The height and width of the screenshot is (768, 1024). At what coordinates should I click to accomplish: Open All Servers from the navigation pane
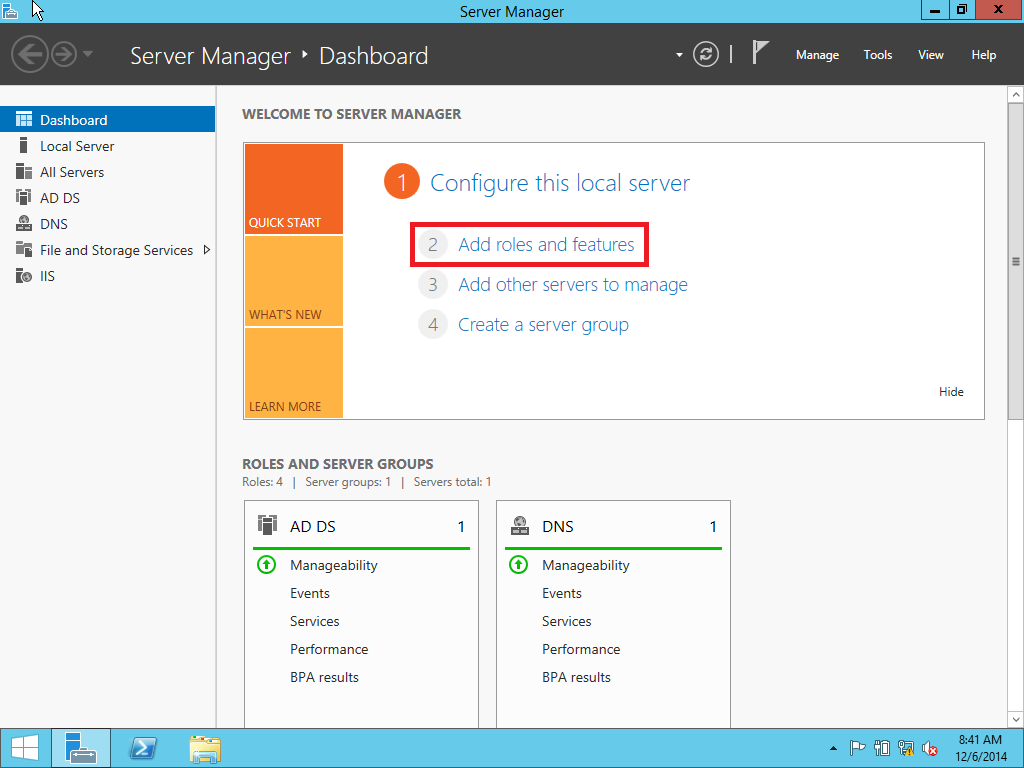74,171
